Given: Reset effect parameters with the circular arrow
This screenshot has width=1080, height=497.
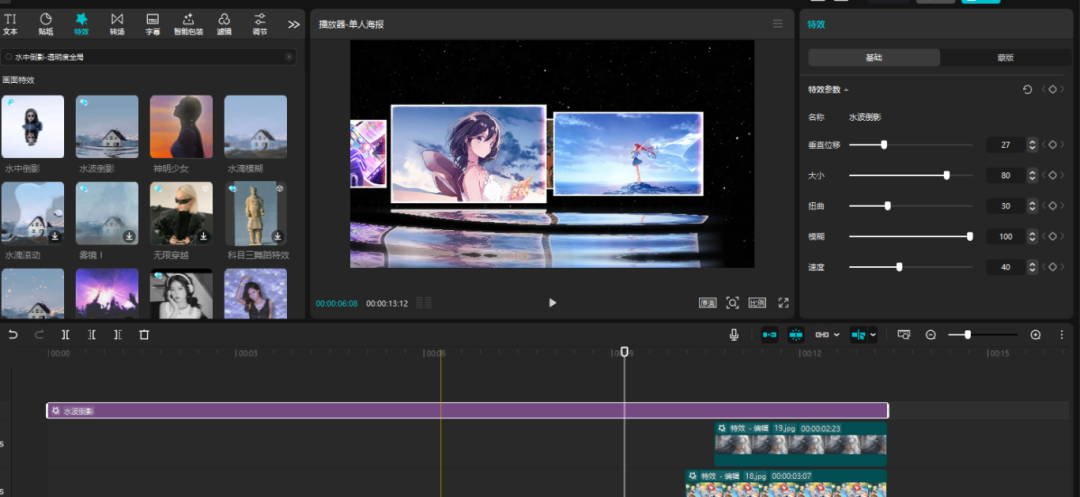Looking at the screenshot, I should [1027, 90].
